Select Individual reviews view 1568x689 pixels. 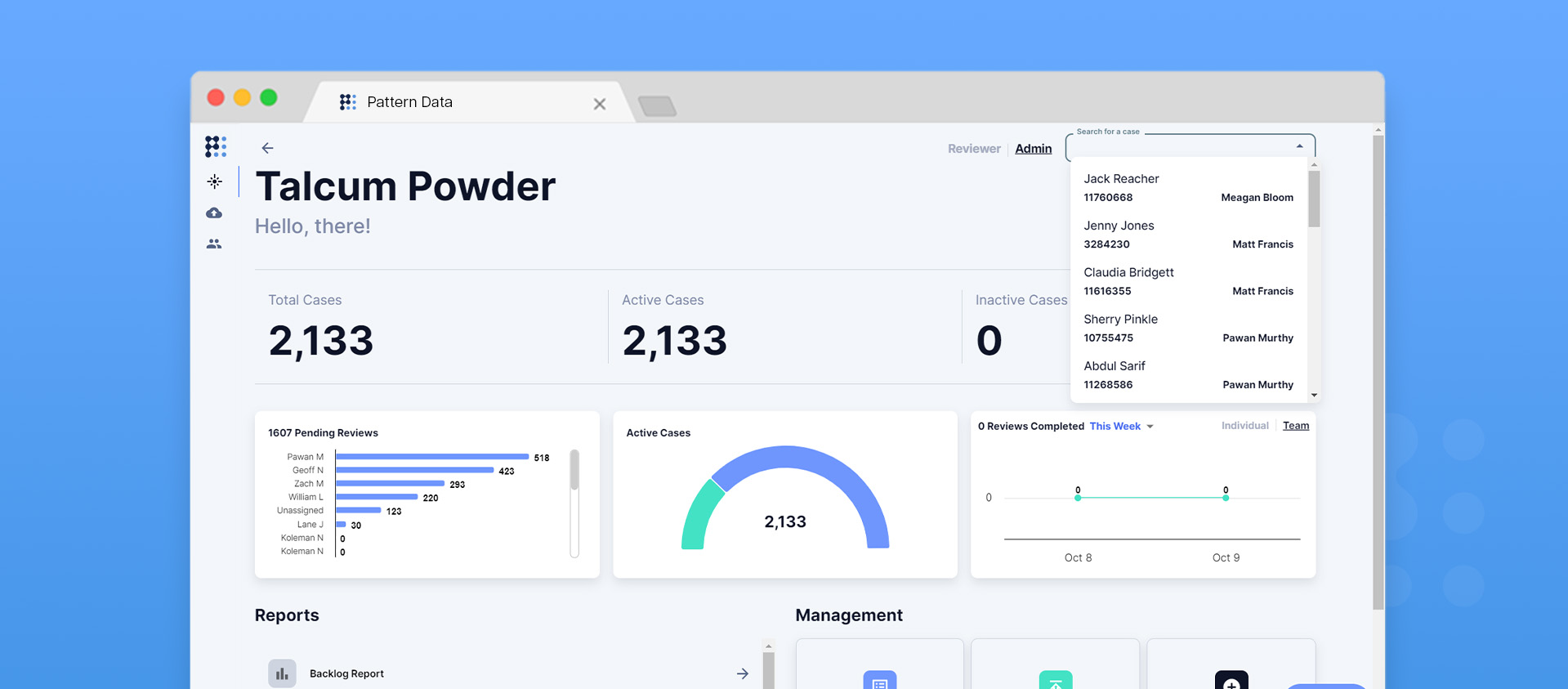click(1245, 426)
